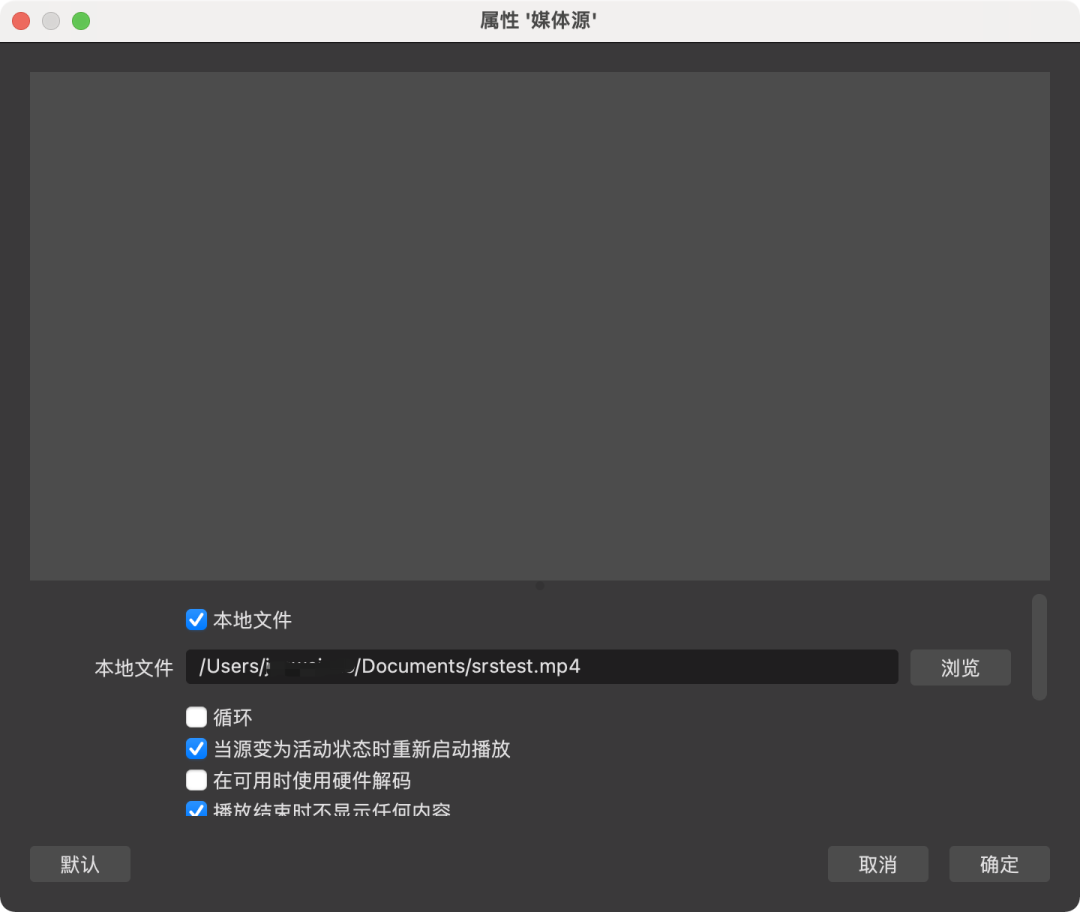Toggle 播放结束时不显示任何内容 checkbox
Viewport: 1080px width, 912px height.
pos(196,809)
